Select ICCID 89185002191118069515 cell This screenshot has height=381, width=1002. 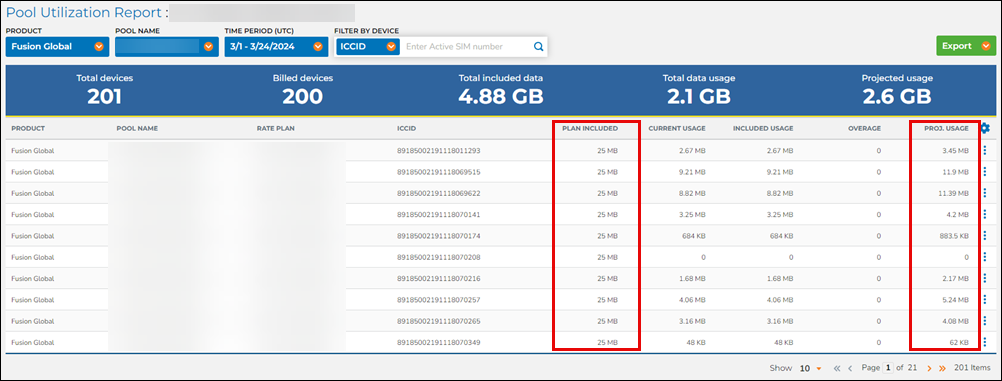click(438, 172)
